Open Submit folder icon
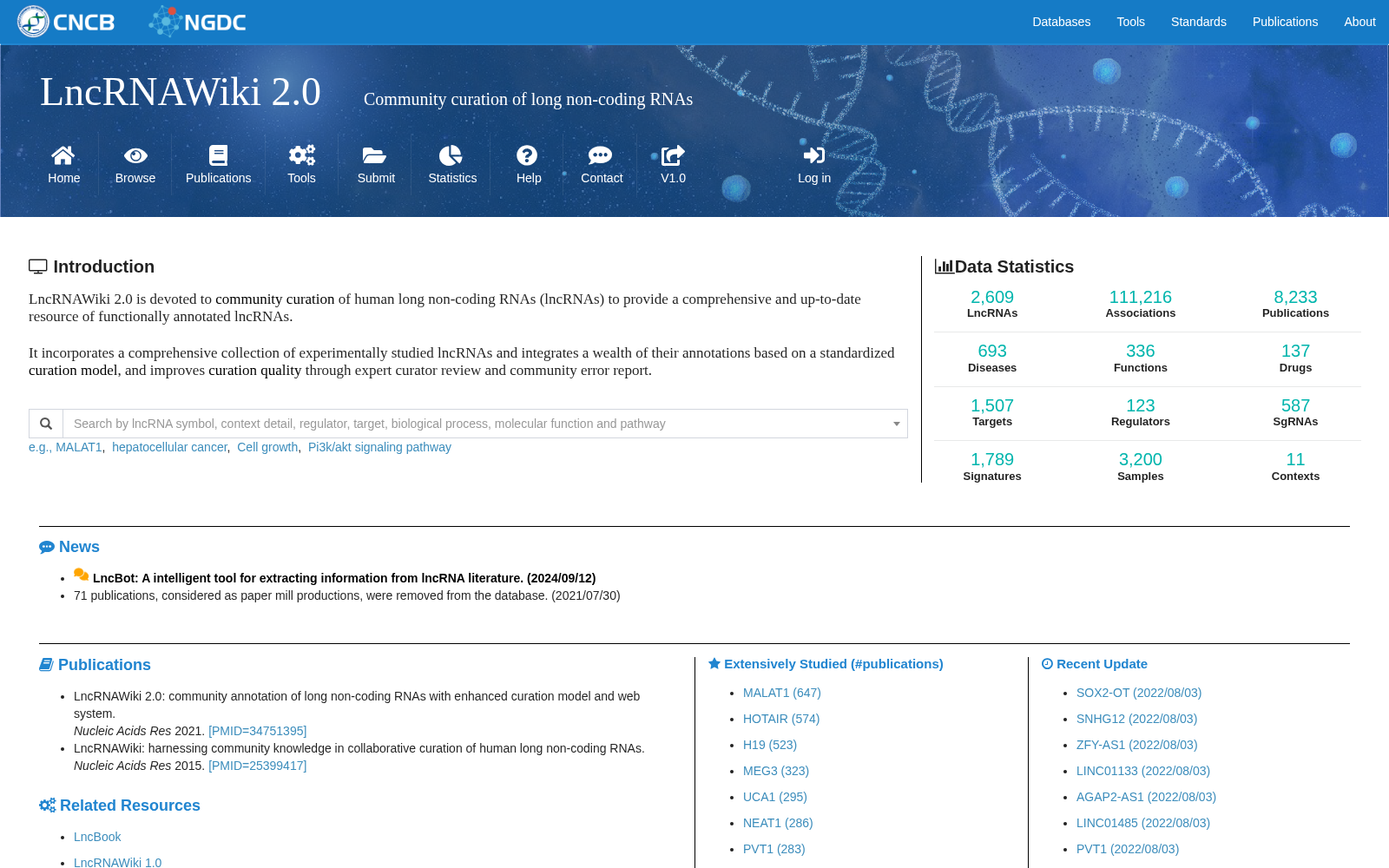1389x868 pixels. (x=375, y=155)
